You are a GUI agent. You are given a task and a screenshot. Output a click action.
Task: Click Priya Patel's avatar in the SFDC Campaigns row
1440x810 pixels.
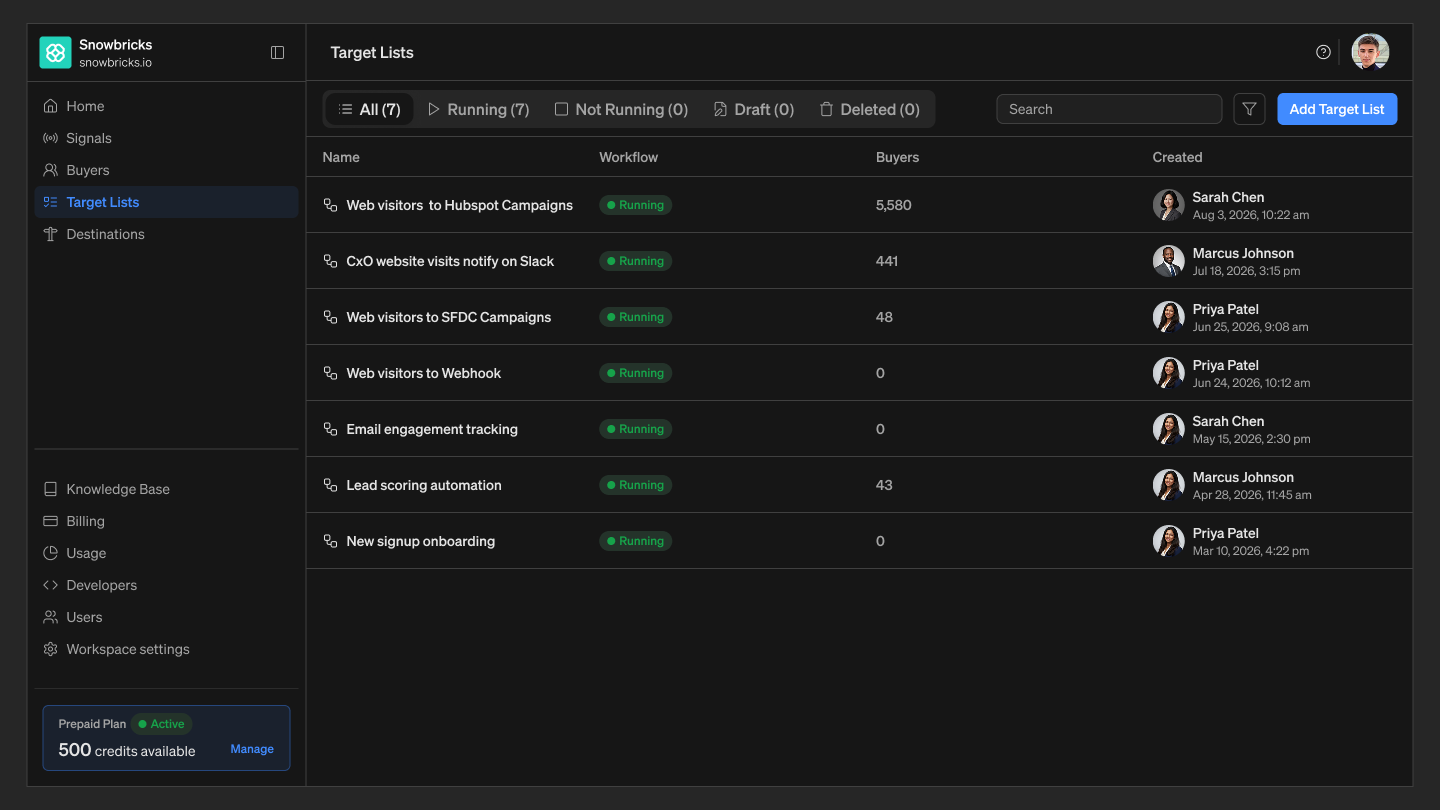(1168, 317)
